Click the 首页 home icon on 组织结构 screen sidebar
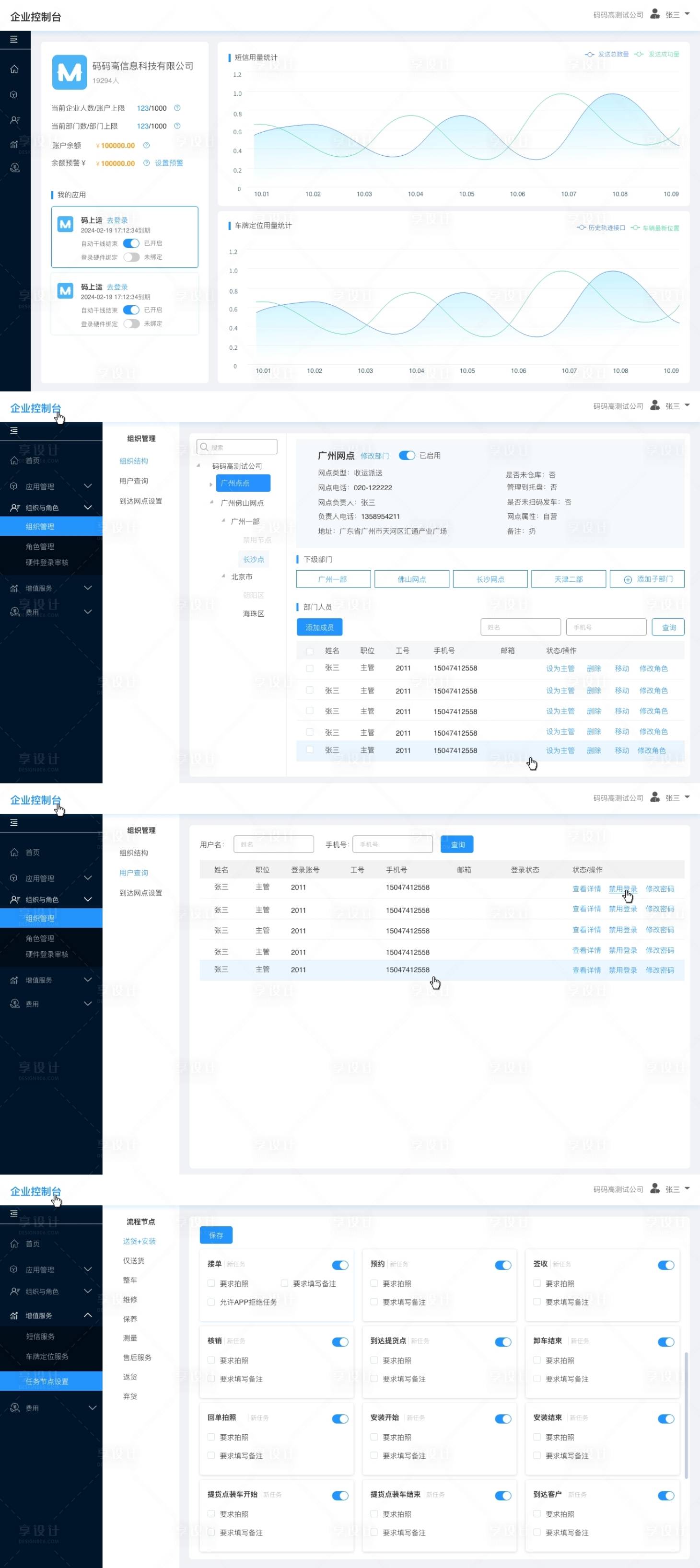Viewport: 700px width, 1568px height. pyautogui.click(x=14, y=461)
